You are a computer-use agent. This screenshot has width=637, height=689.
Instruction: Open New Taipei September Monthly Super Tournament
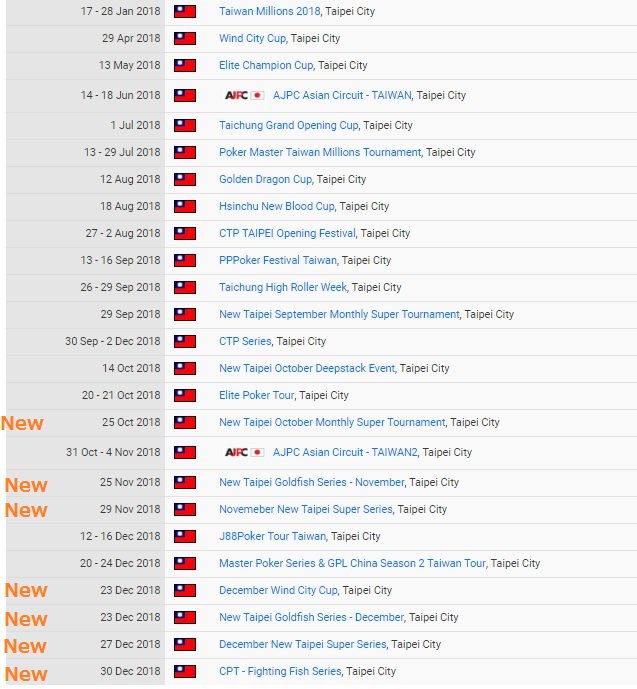(340, 314)
